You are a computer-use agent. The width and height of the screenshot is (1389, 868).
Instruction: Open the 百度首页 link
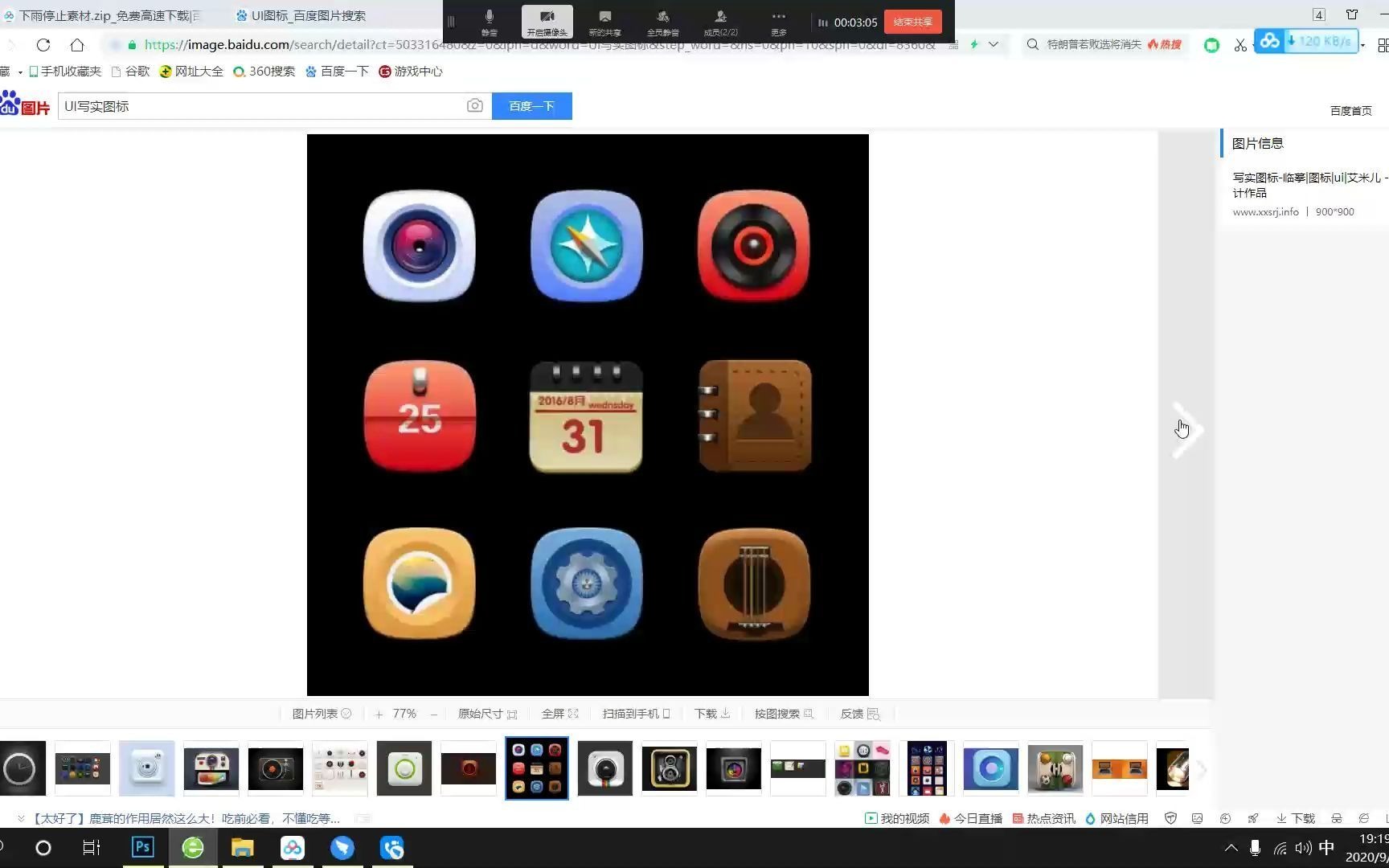point(1351,111)
